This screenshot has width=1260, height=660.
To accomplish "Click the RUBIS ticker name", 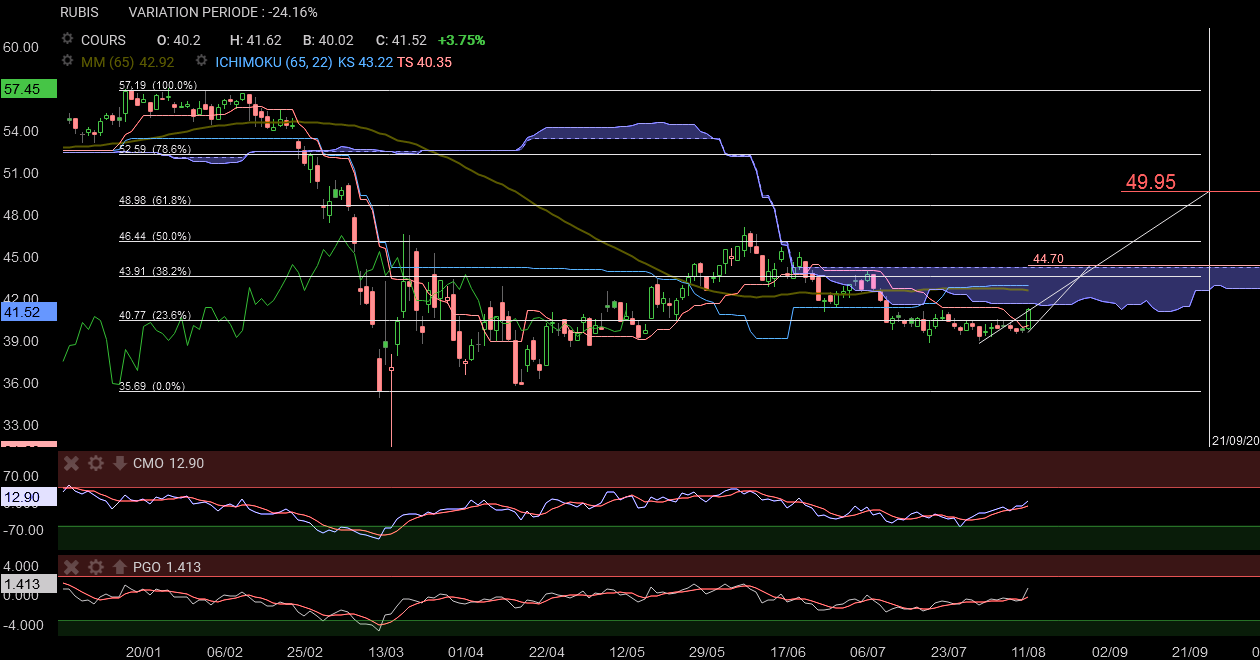I will (79, 12).
